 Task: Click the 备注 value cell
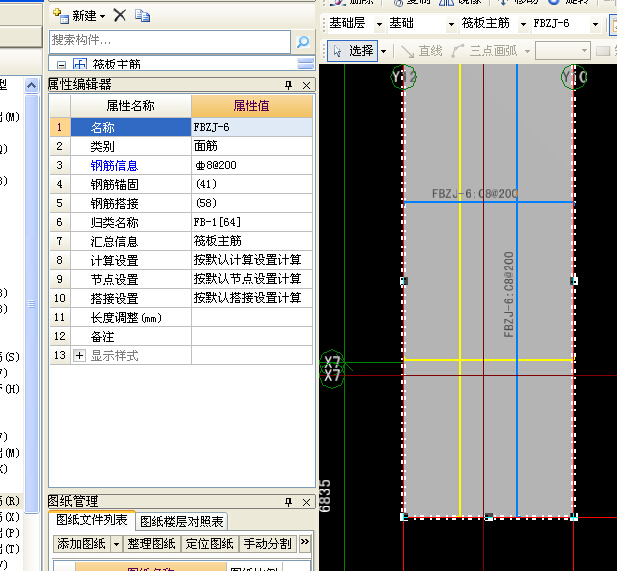pyautogui.click(x=252, y=336)
